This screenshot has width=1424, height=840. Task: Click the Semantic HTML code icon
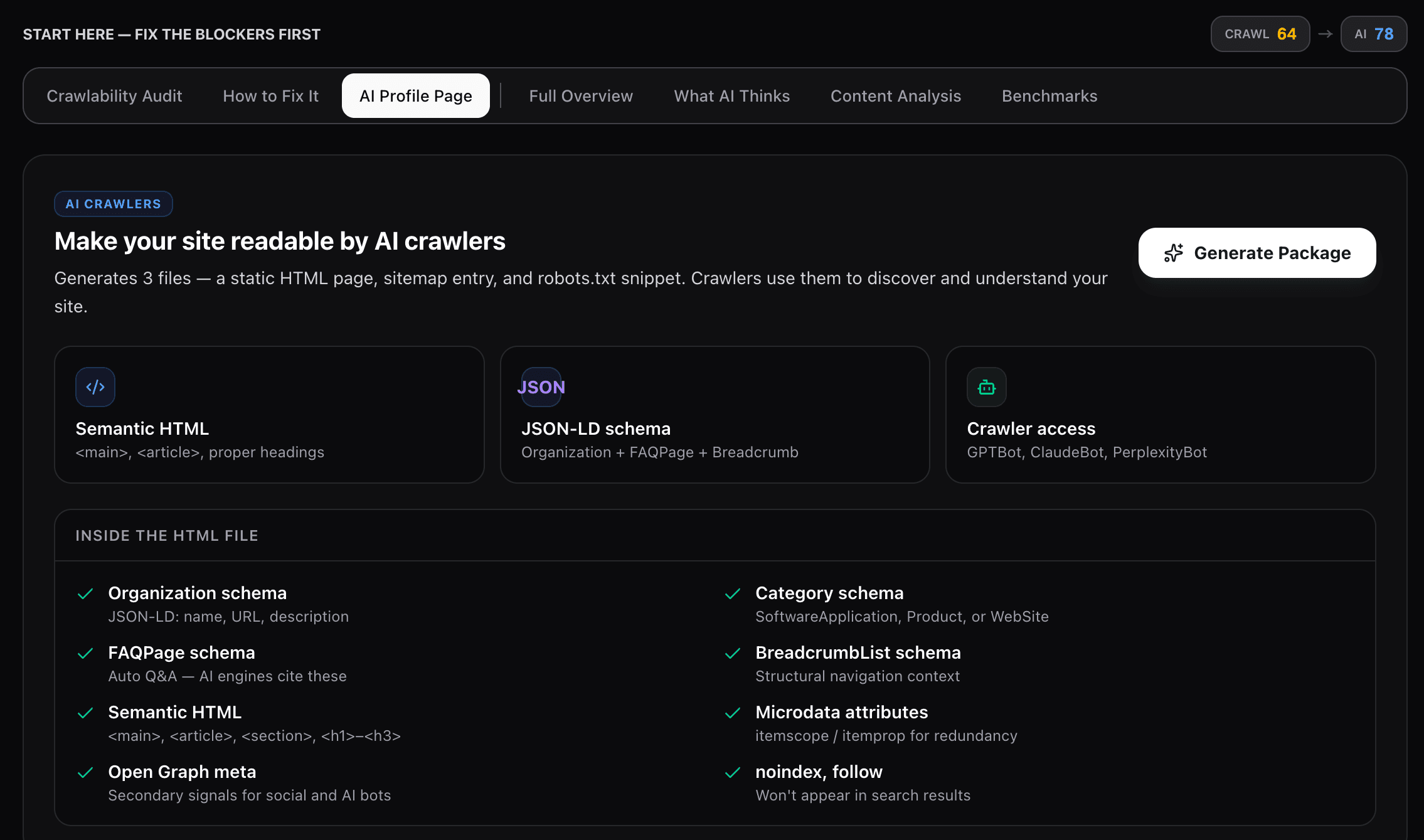[x=95, y=387]
